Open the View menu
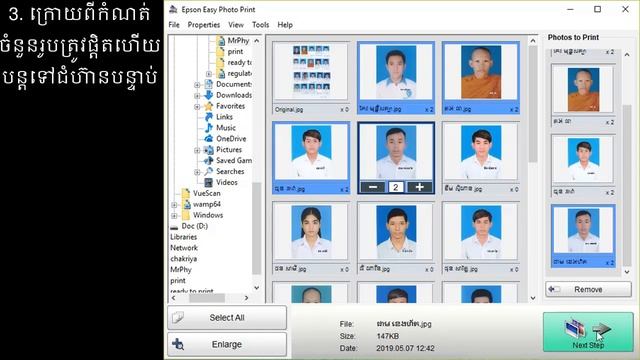Image resolution: width=640 pixels, height=360 pixels. pos(236,25)
